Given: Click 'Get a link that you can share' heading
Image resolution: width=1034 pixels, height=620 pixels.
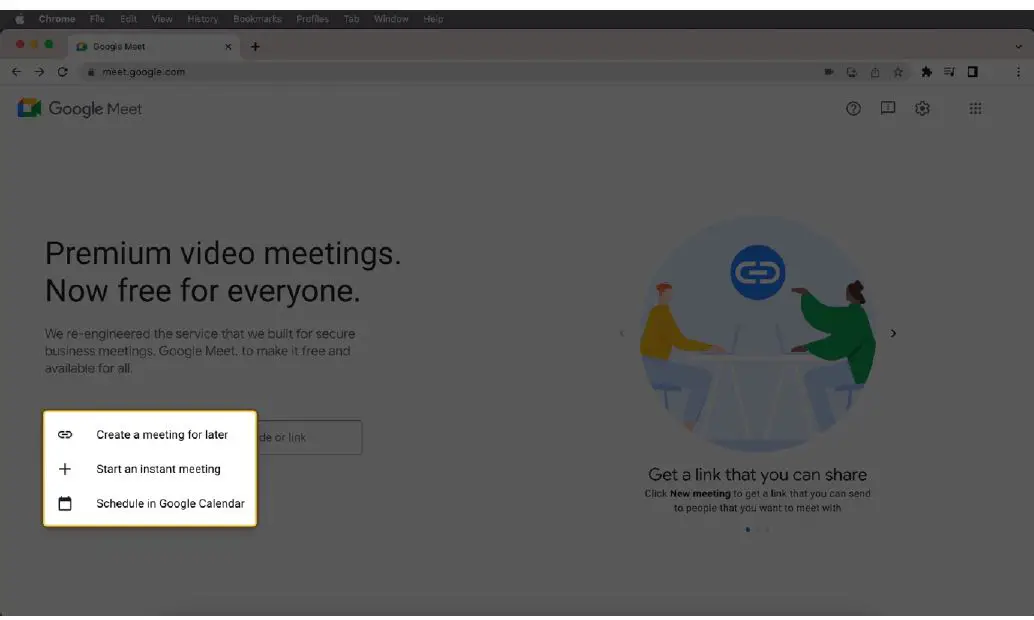Looking at the screenshot, I should click(758, 474).
